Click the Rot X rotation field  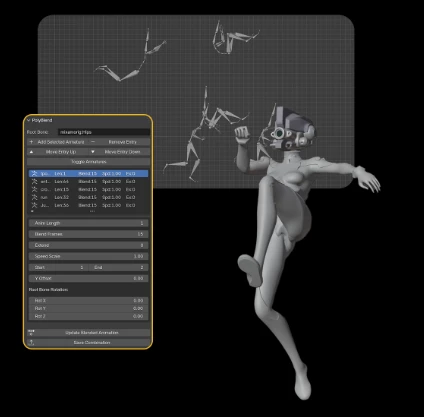click(x=88, y=300)
